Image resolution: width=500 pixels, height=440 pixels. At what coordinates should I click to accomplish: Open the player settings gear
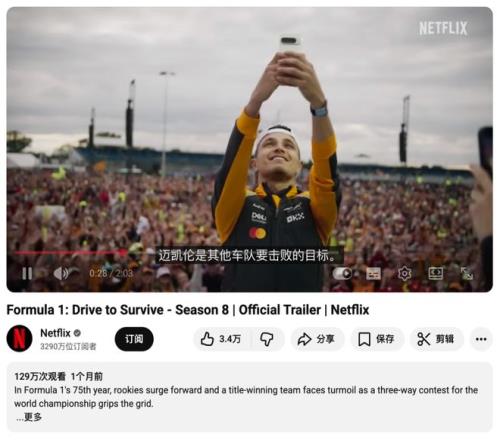[404, 274]
